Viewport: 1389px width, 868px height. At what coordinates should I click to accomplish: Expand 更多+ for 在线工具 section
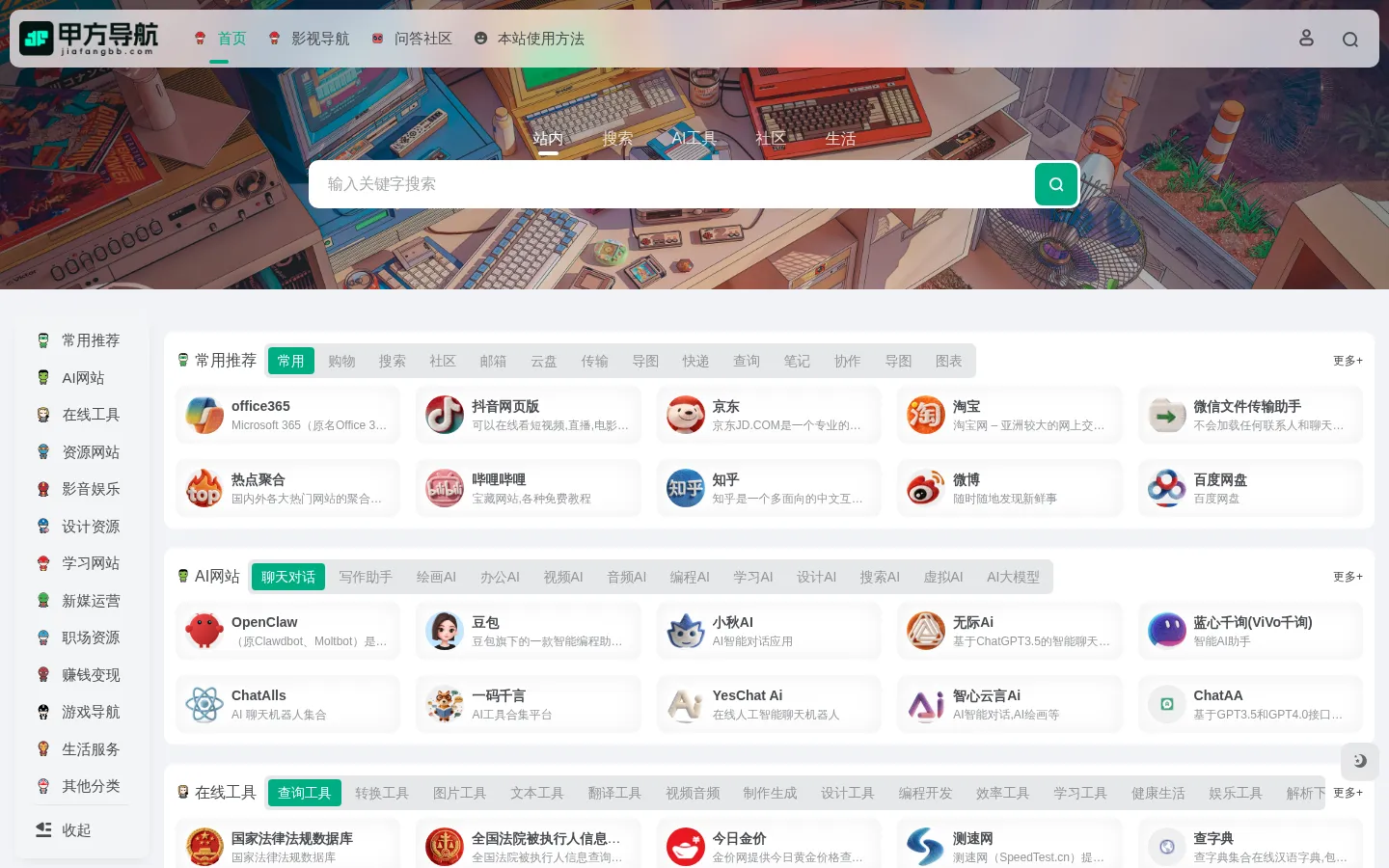coord(1348,793)
